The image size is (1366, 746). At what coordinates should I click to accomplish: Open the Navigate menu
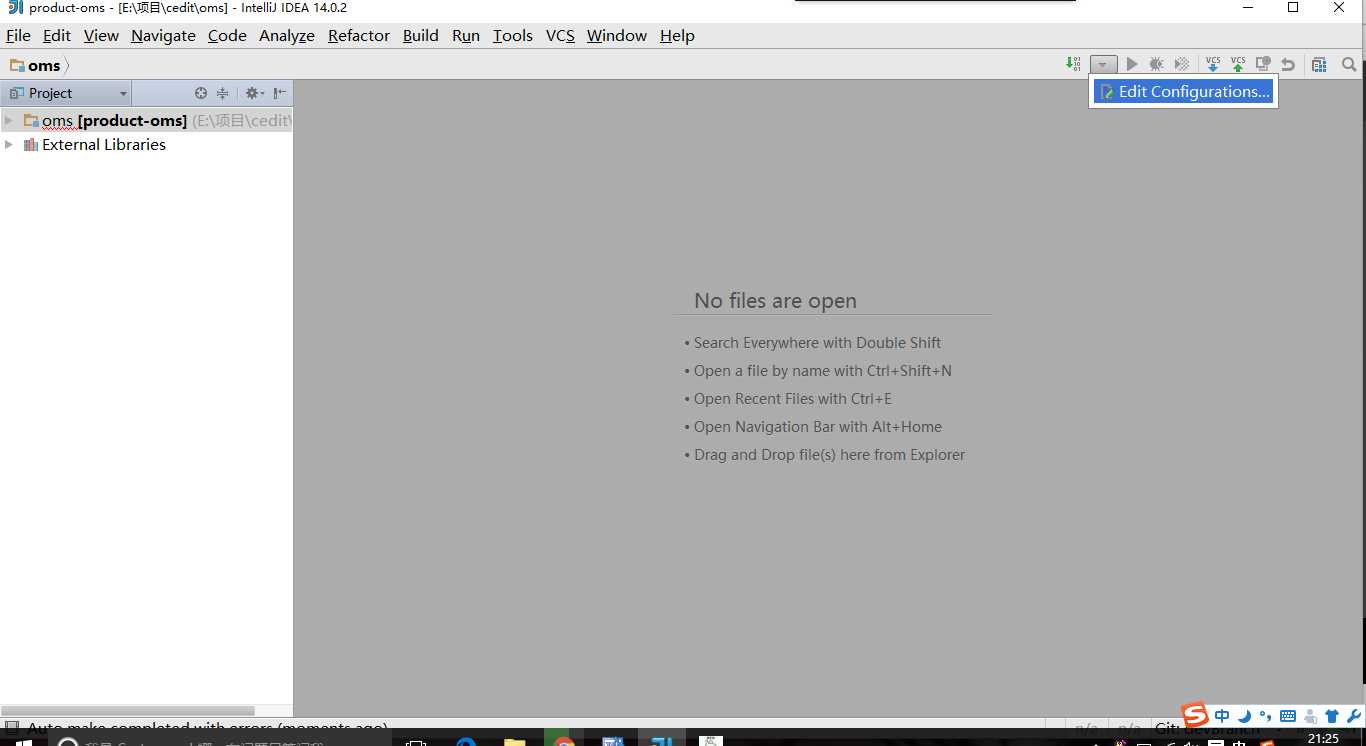[x=163, y=35]
